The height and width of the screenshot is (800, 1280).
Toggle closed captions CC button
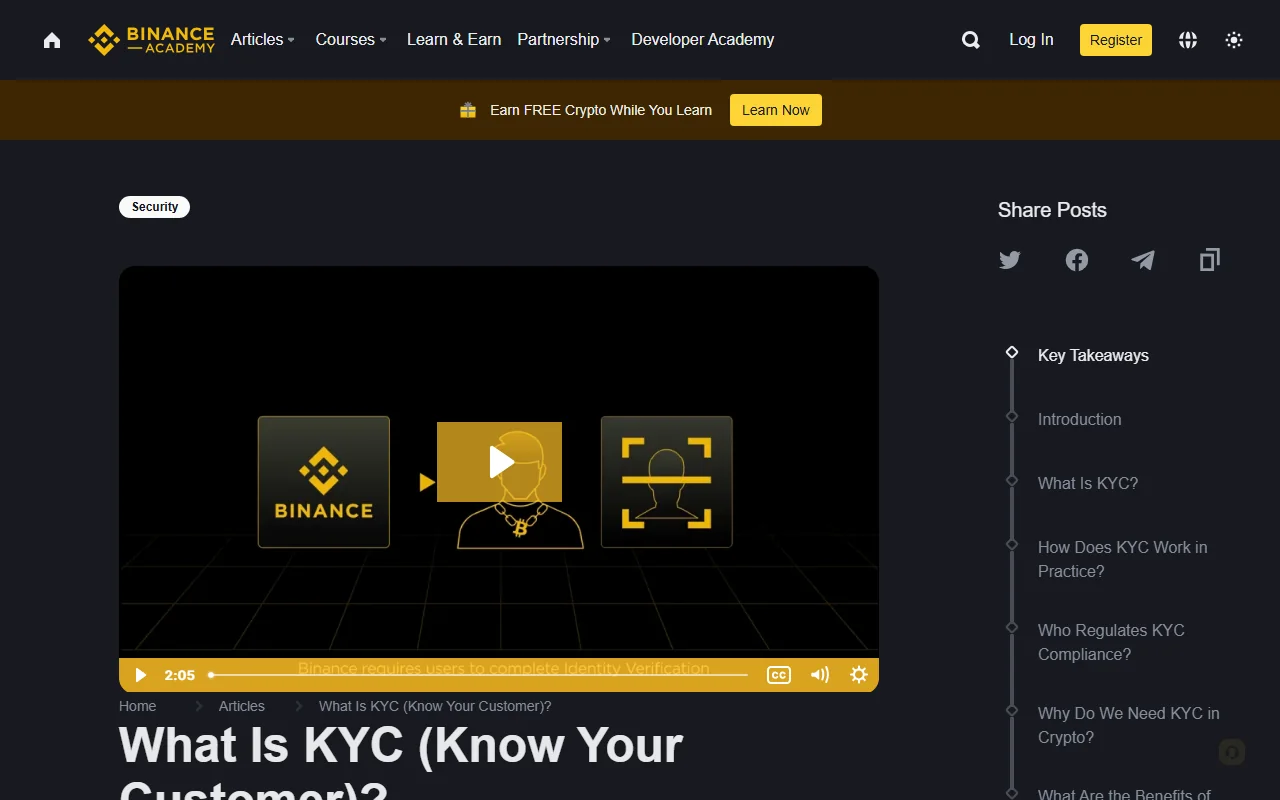tap(779, 675)
